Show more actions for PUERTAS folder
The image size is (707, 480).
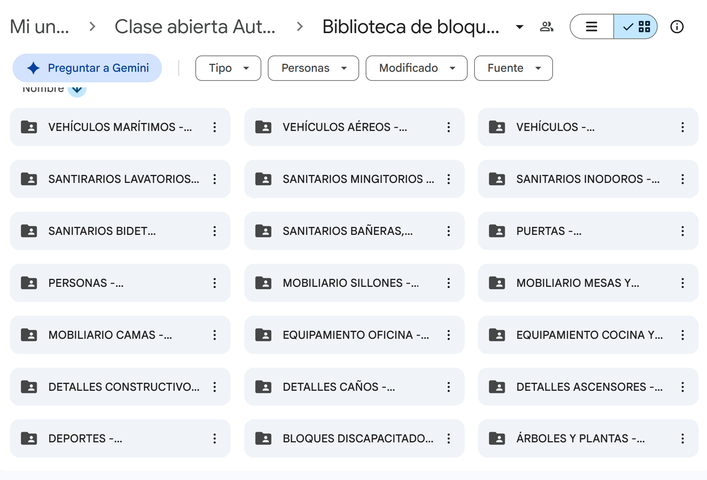click(683, 231)
